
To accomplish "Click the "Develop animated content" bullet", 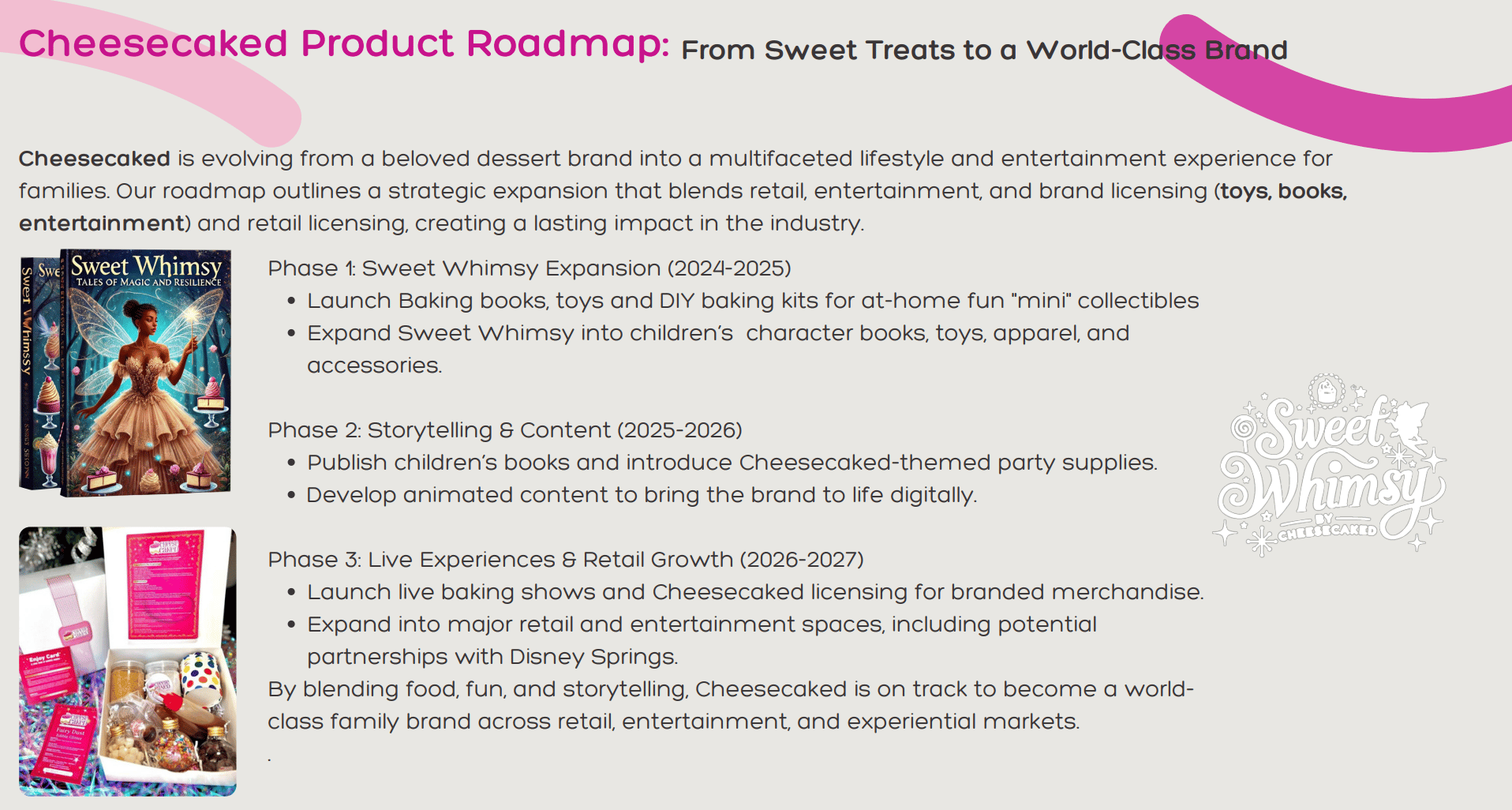I will pyautogui.click(x=641, y=495).
